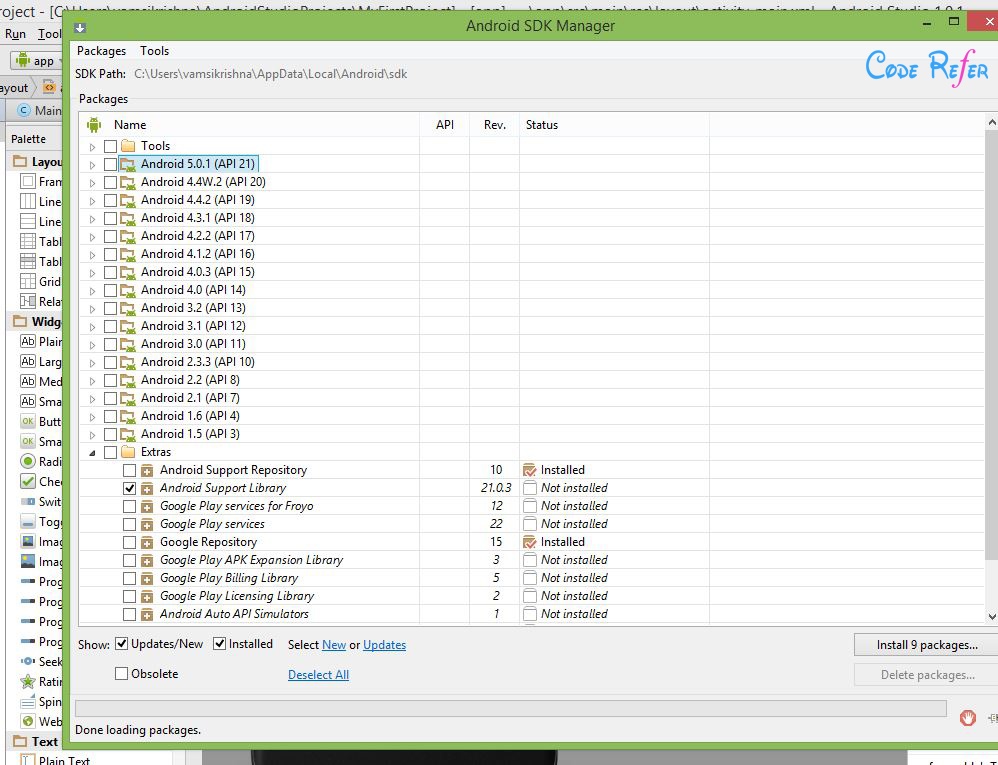Expand the Android 4.3.1 (API 18) node
The image size is (998, 765).
click(92, 219)
